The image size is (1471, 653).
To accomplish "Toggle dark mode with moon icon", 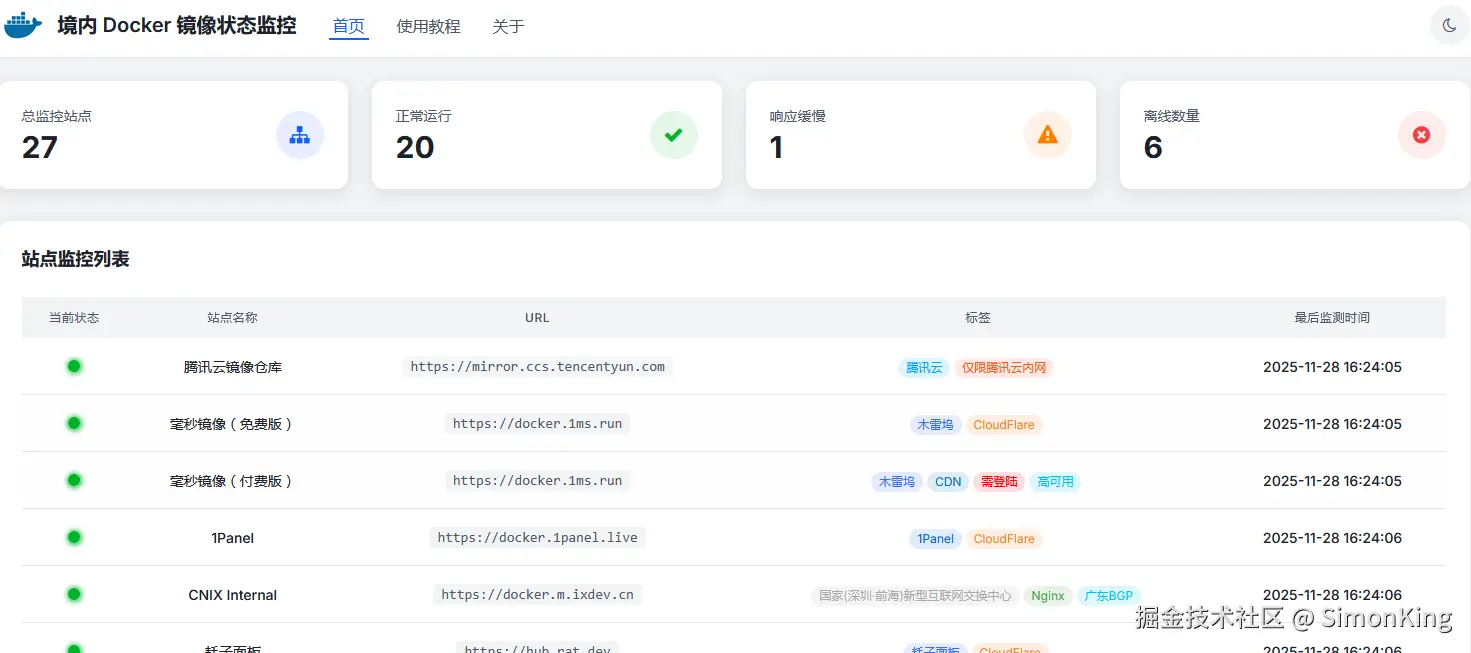I will pos(1449,26).
